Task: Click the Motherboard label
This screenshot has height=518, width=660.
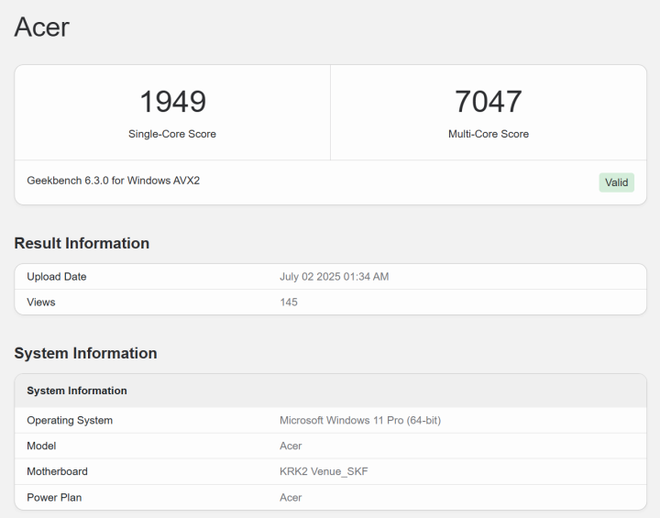Action: pos(57,471)
